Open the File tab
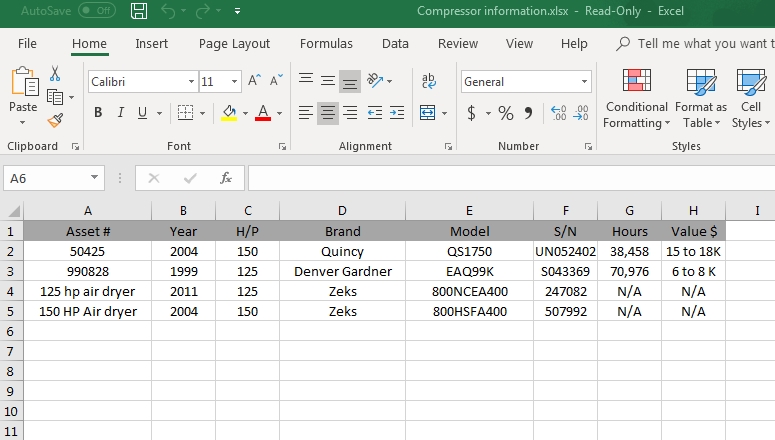Screen dimensions: 775x440 point(27,44)
